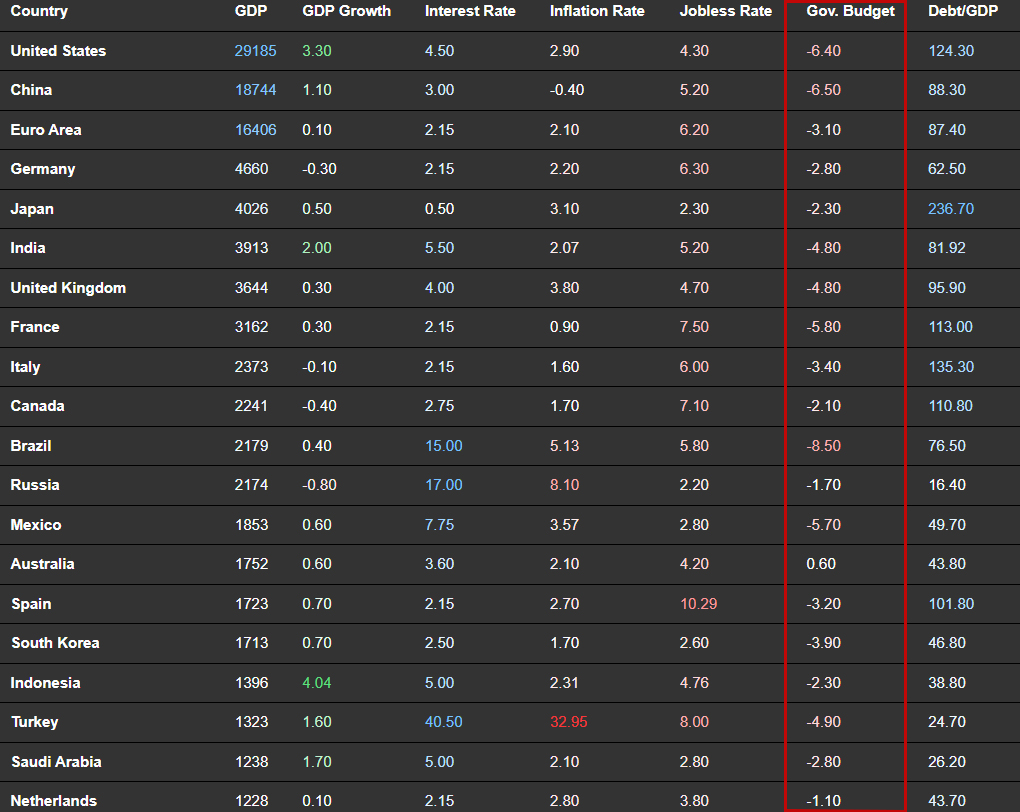1020x812 pixels.
Task: Open the United States country link
Action: (x=58, y=51)
